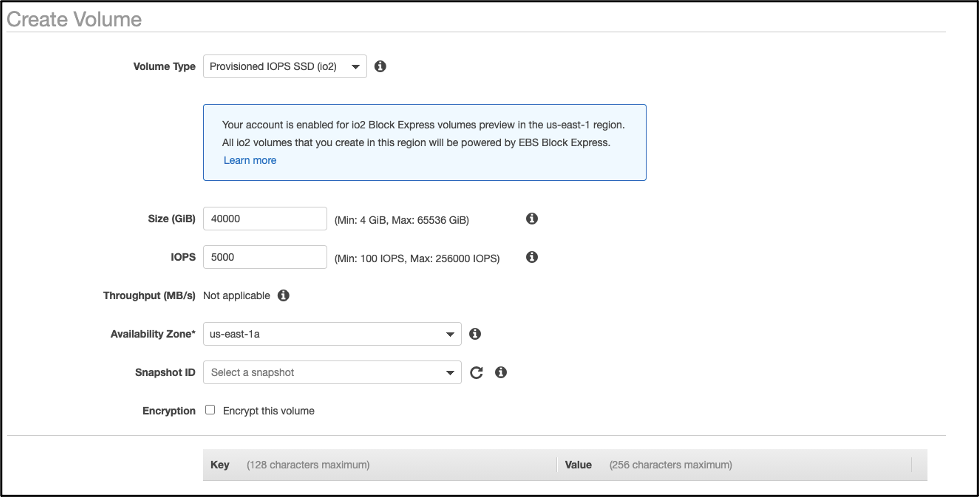Click the Not applicable throughput text
This screenshot has height=497, width=979.
pos(237,296)
